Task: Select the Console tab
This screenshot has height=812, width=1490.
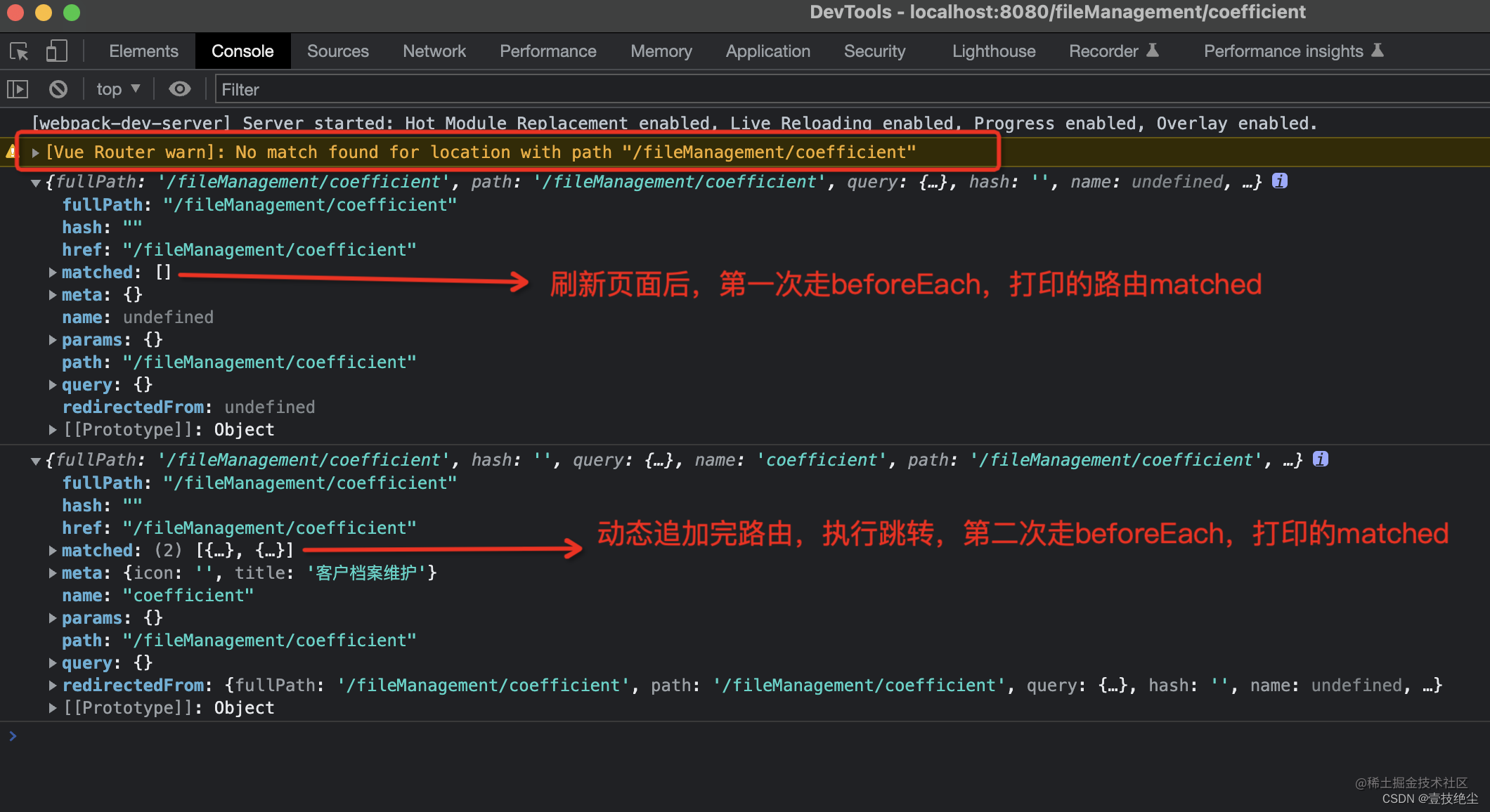Action: click(x=242, y=51)
